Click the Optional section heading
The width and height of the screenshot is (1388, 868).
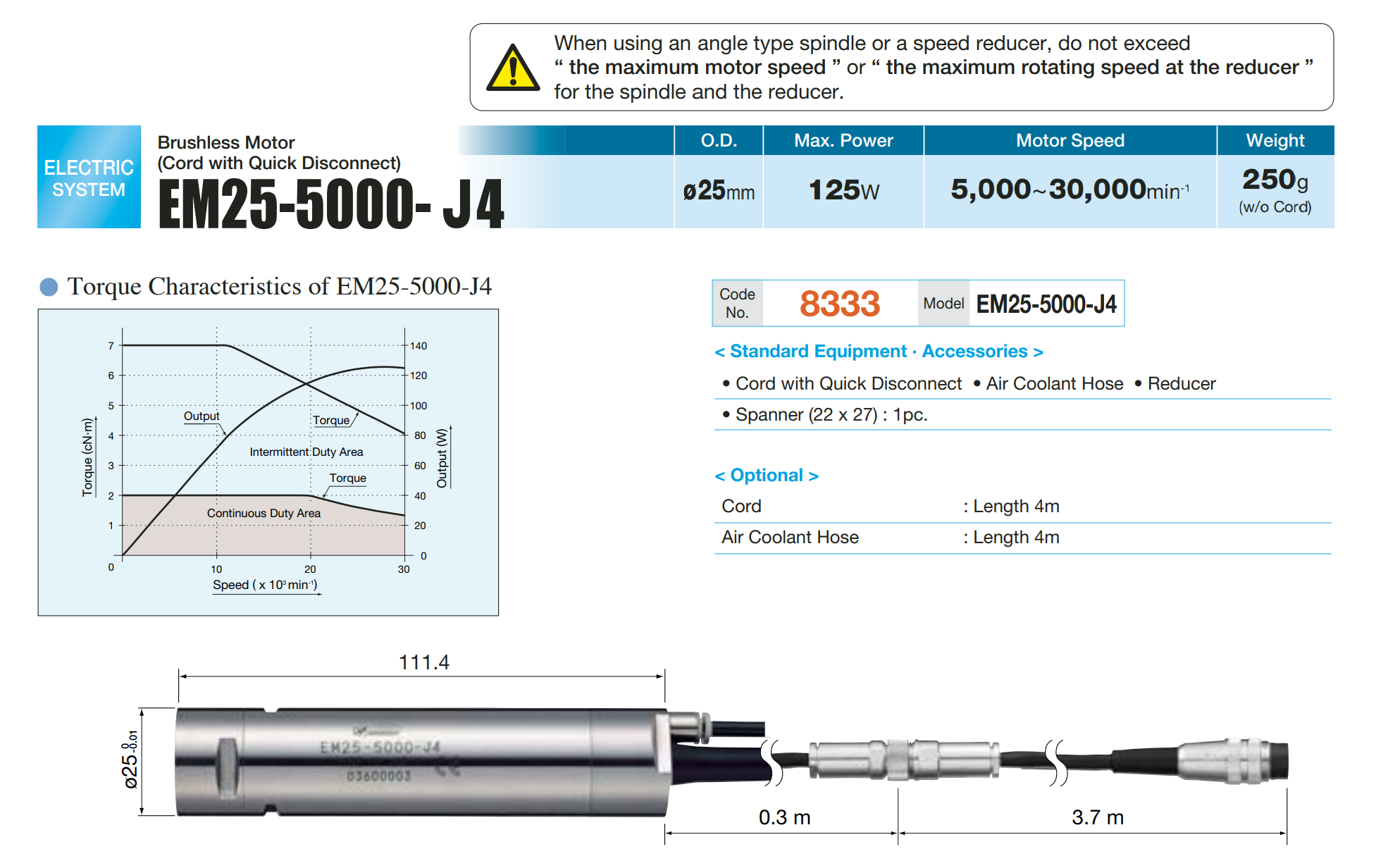[x=767, y=475]
